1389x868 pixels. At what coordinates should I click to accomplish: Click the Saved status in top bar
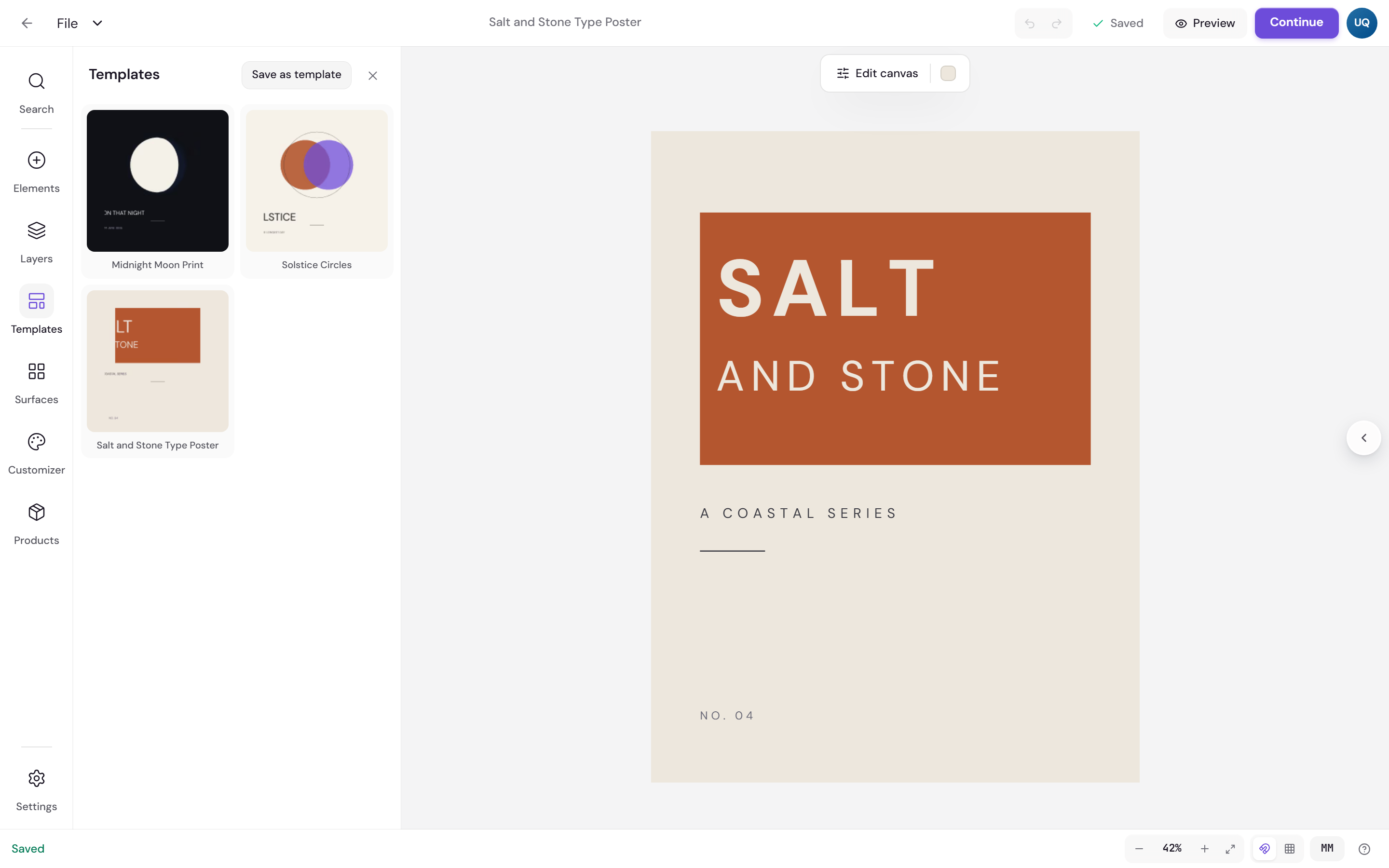click(1118, 23)
